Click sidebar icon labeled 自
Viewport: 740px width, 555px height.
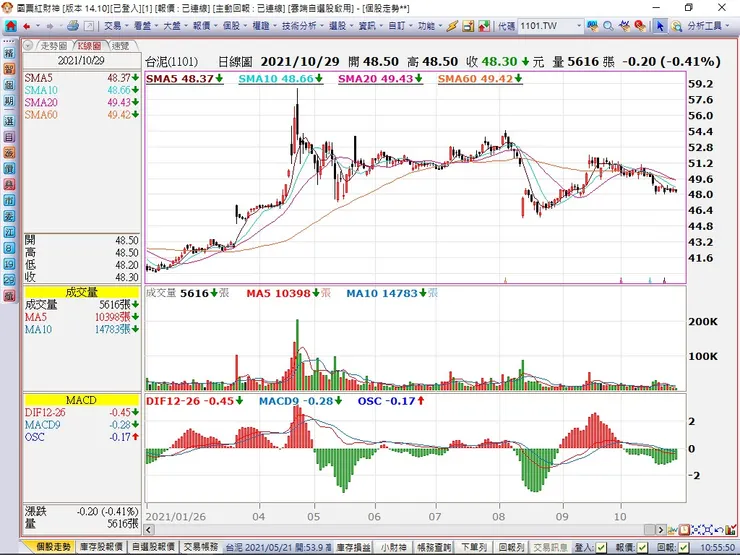click(x=9, y=137)
